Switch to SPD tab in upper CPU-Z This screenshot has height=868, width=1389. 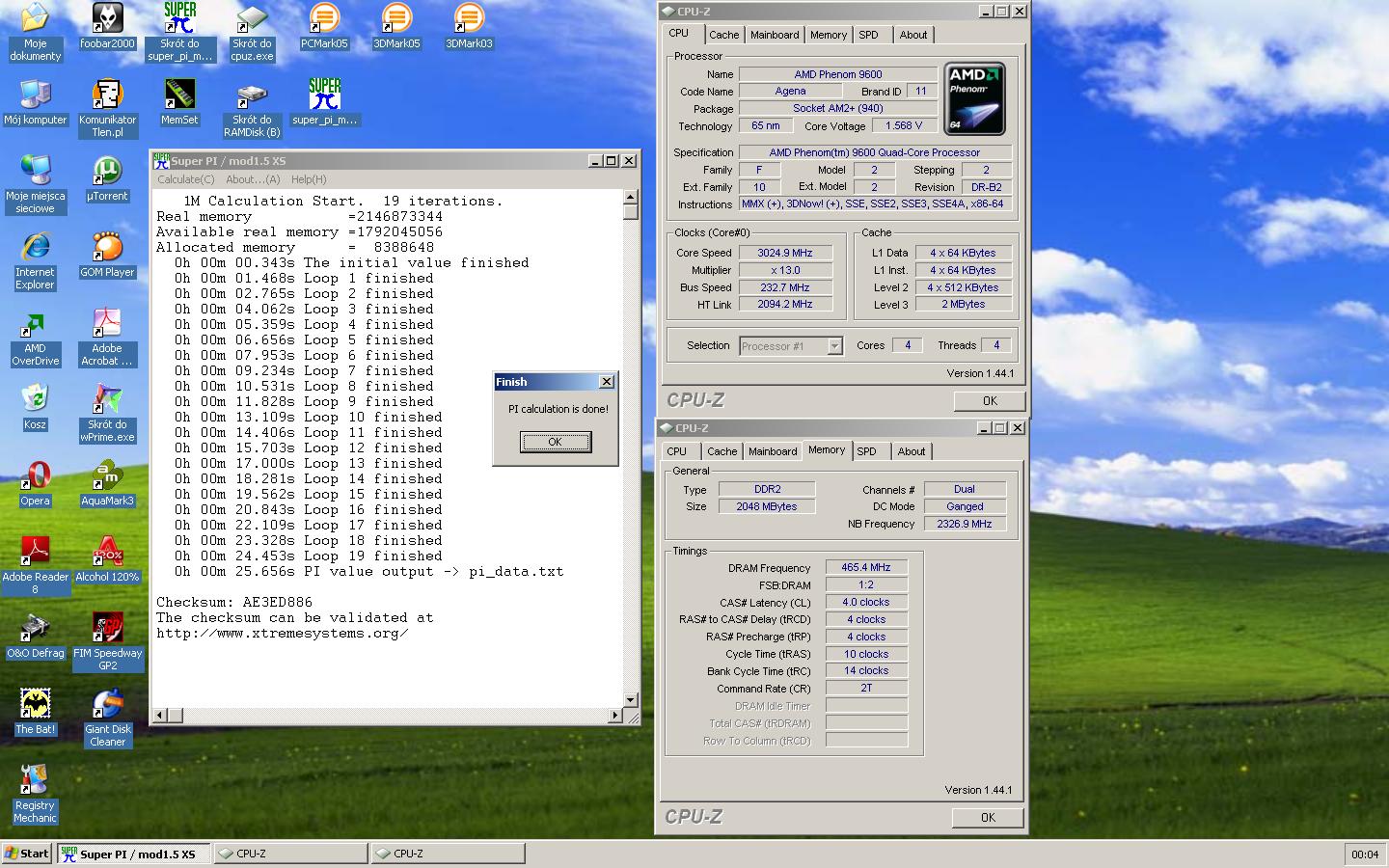(x=869, y=35)
